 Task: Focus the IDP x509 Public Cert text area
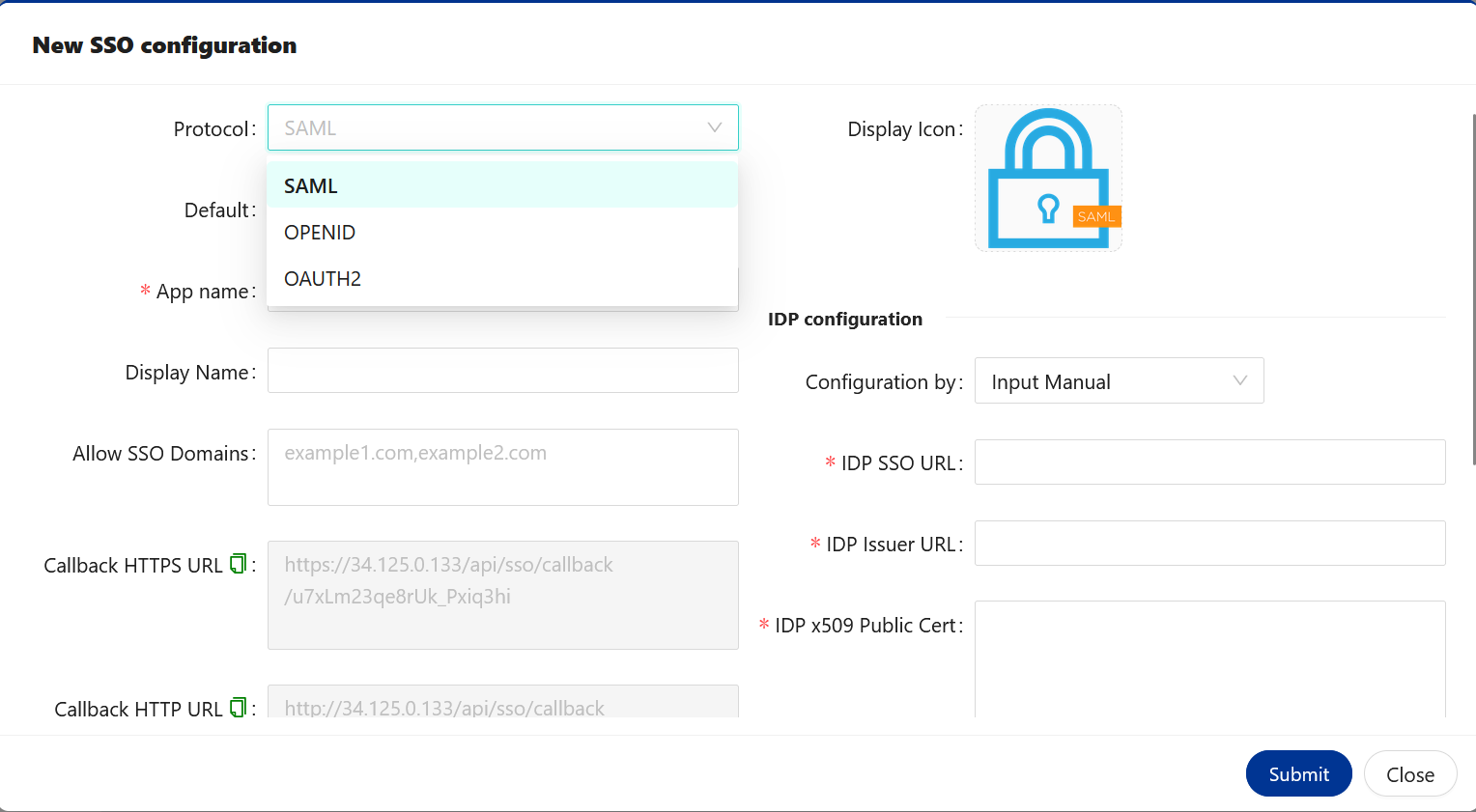point(1209,658)
